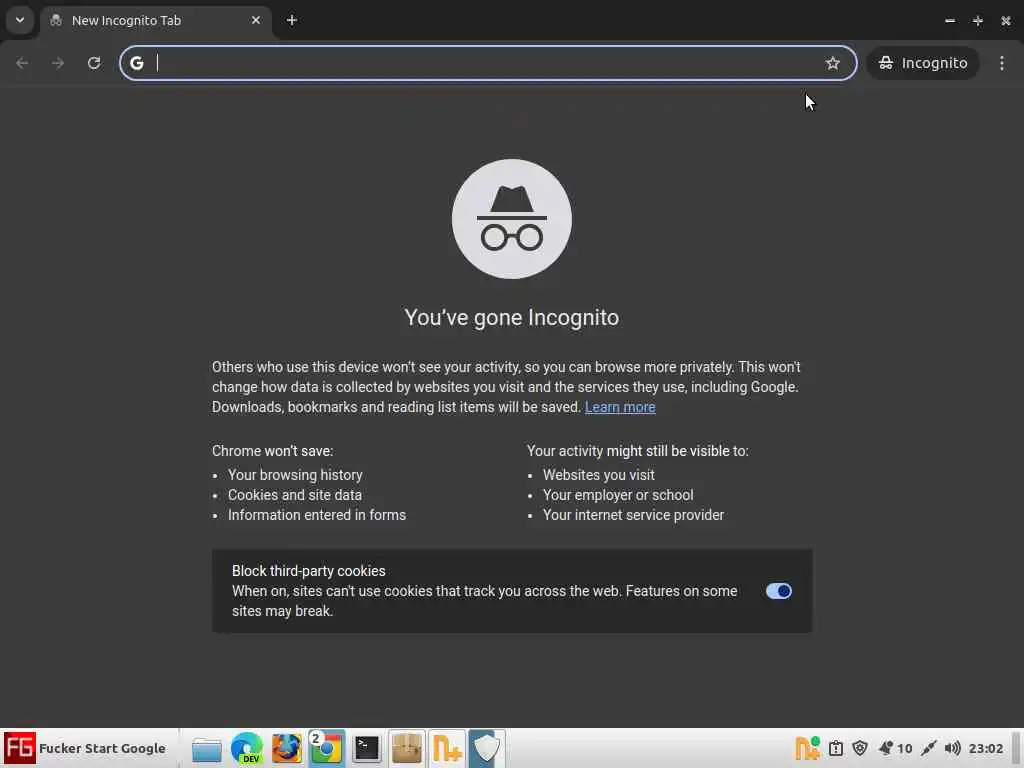1024x768 pixels.
Task: Click 'Your browsing history' list item
Action: point(295,475)
